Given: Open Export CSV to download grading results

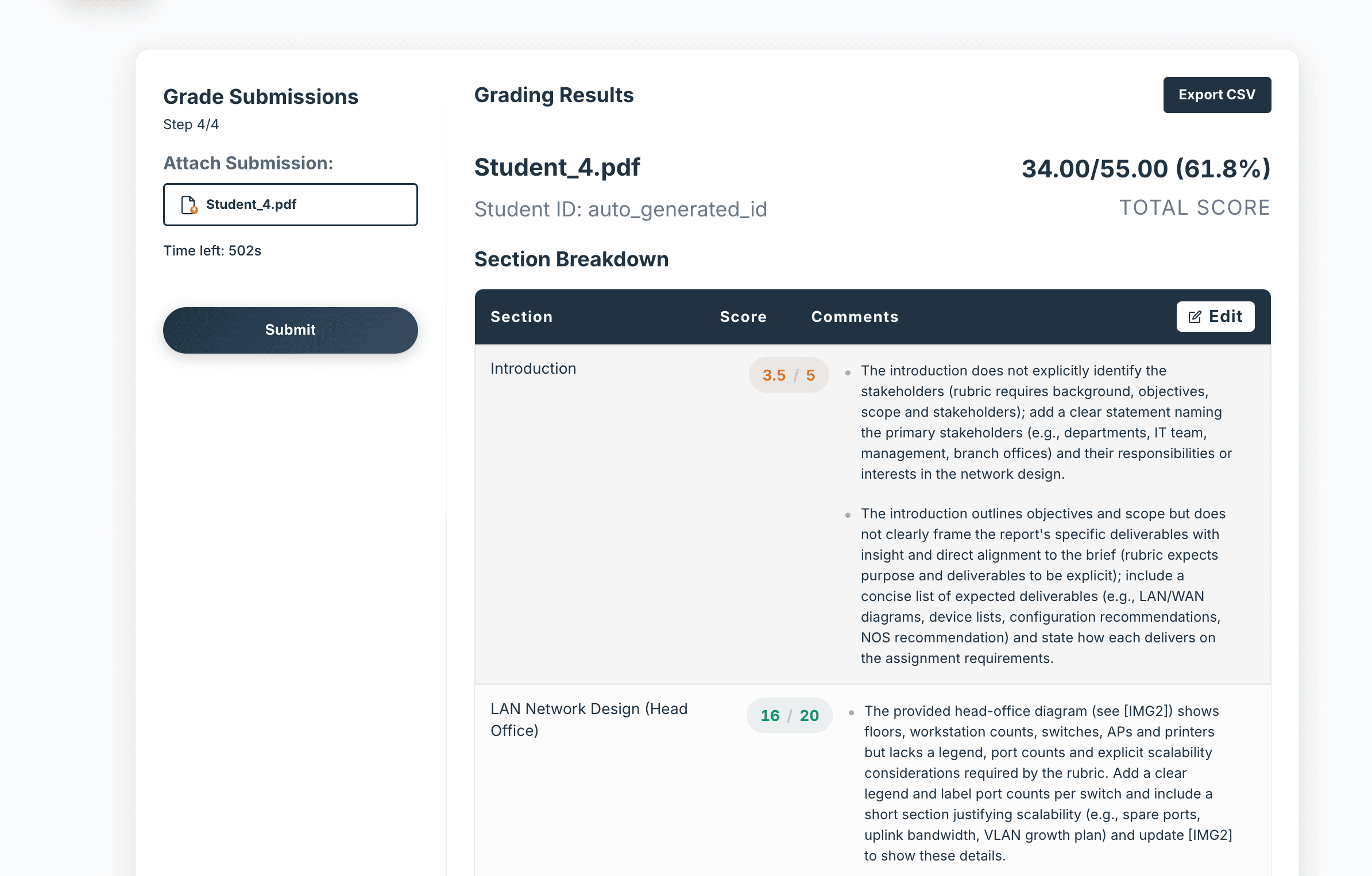Looking at the screenshot, I should pyautogui.click(x=1217, y=95).
